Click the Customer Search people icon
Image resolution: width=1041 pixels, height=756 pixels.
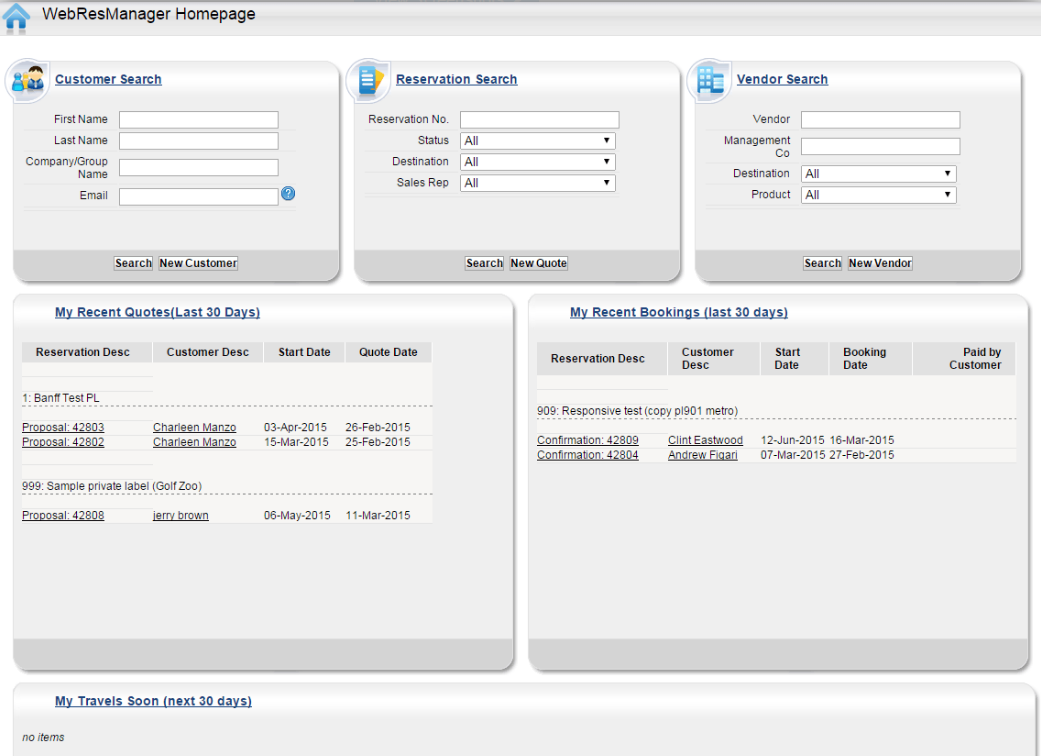(x=26, y=80)
